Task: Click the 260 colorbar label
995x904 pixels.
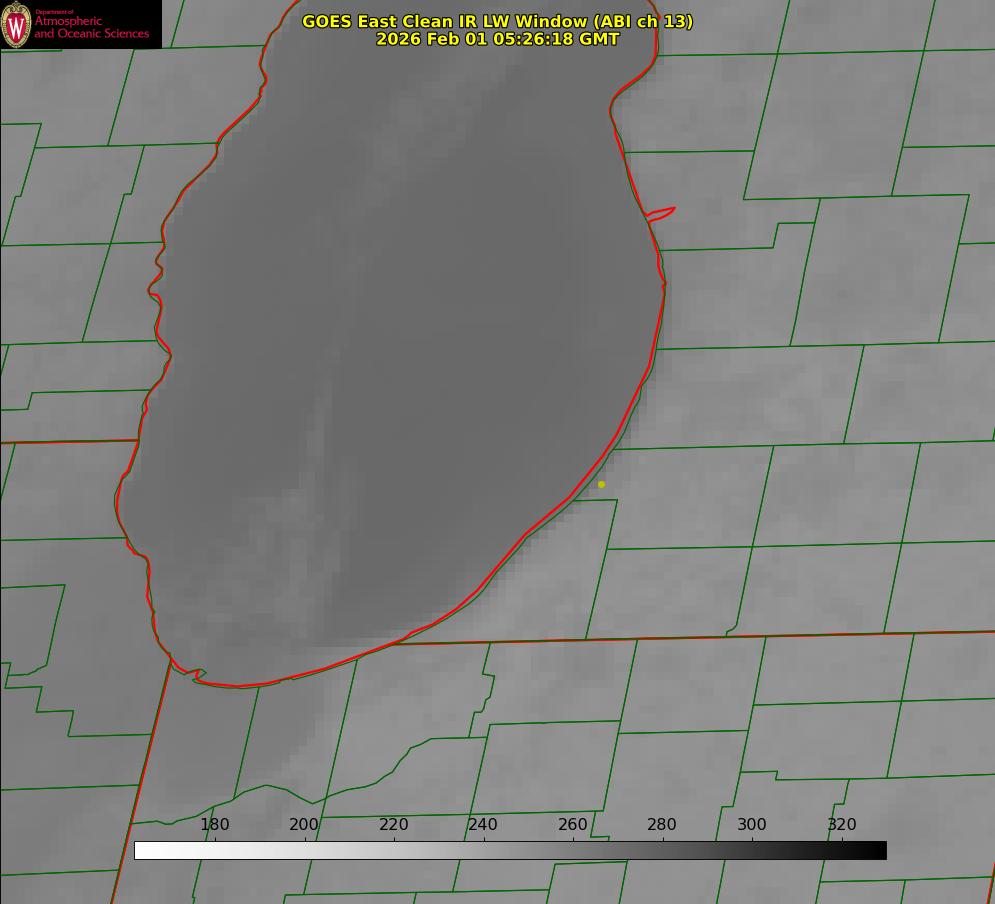Action: pyautogui.click(x=572, y=824)
